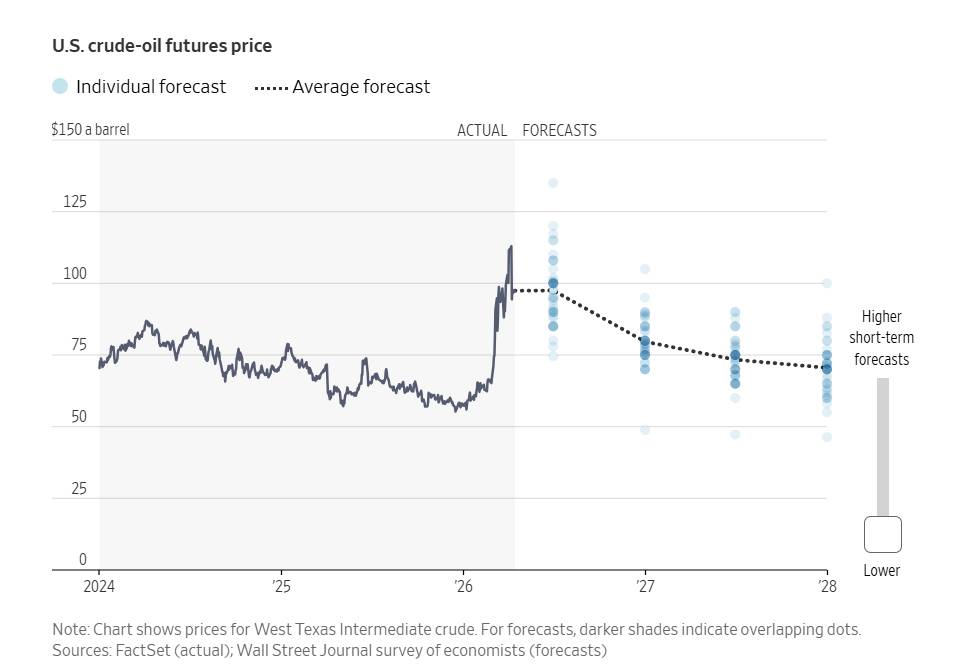Click the "U.S. crude-oil futures price" title
This screenshot has height=670, width=971.
pyautogui.click(x=162, y=46)
